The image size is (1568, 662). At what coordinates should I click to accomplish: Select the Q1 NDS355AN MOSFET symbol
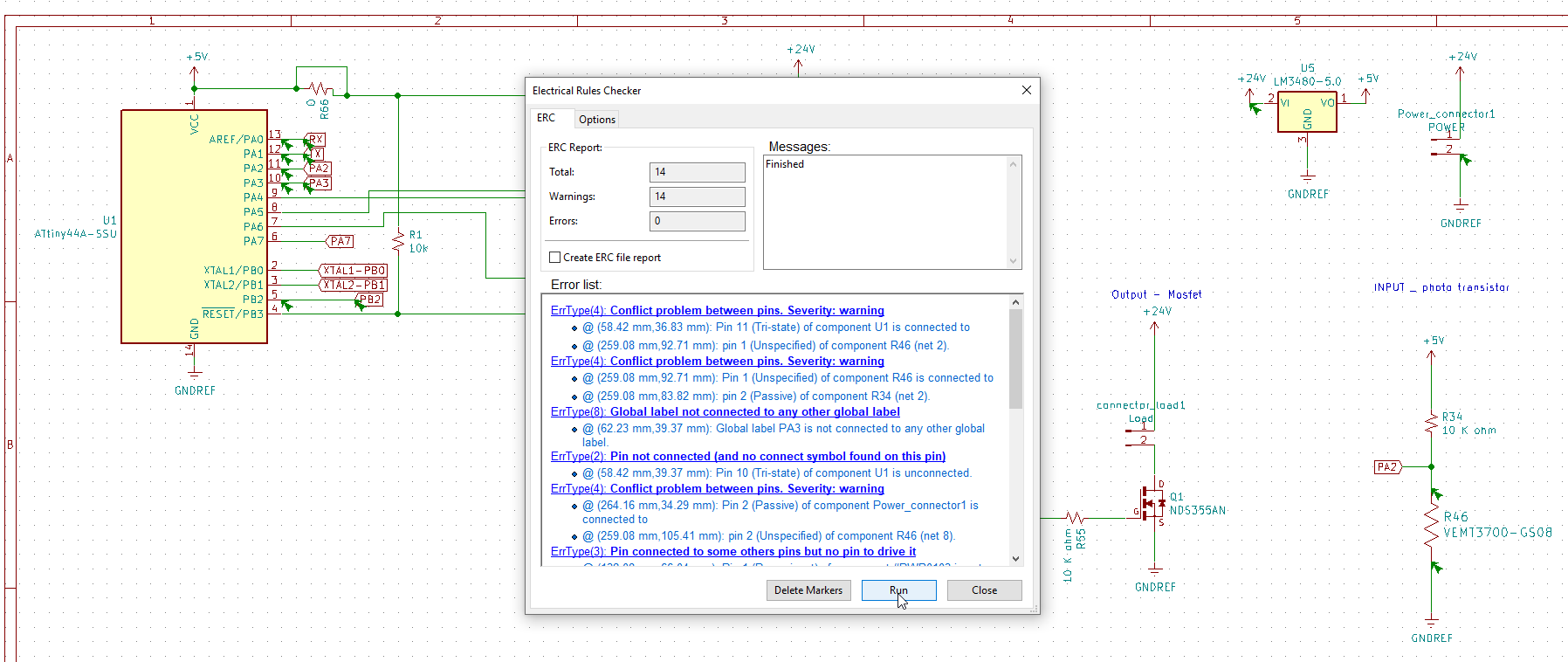click(x=1153, y=503)
